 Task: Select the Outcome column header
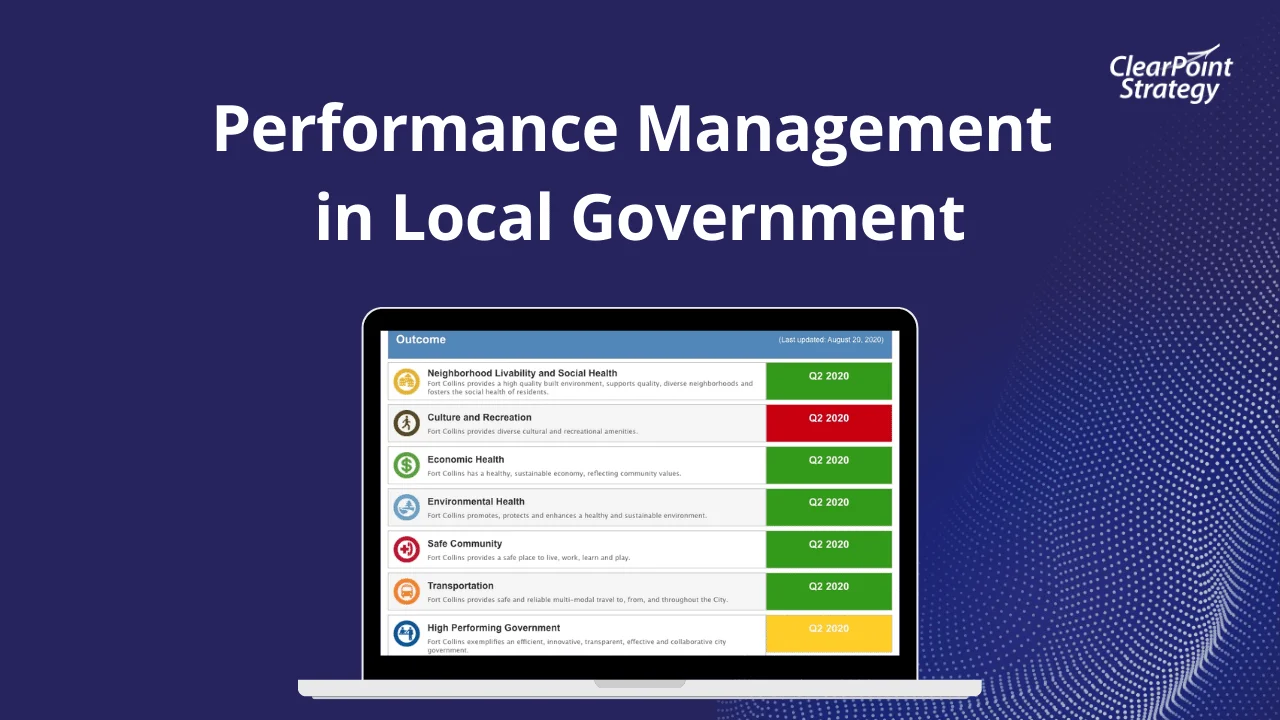(421, 339)
